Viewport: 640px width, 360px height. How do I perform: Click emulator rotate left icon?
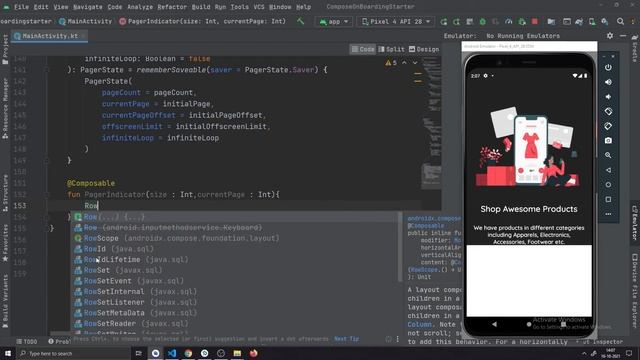tap(608, 111)
